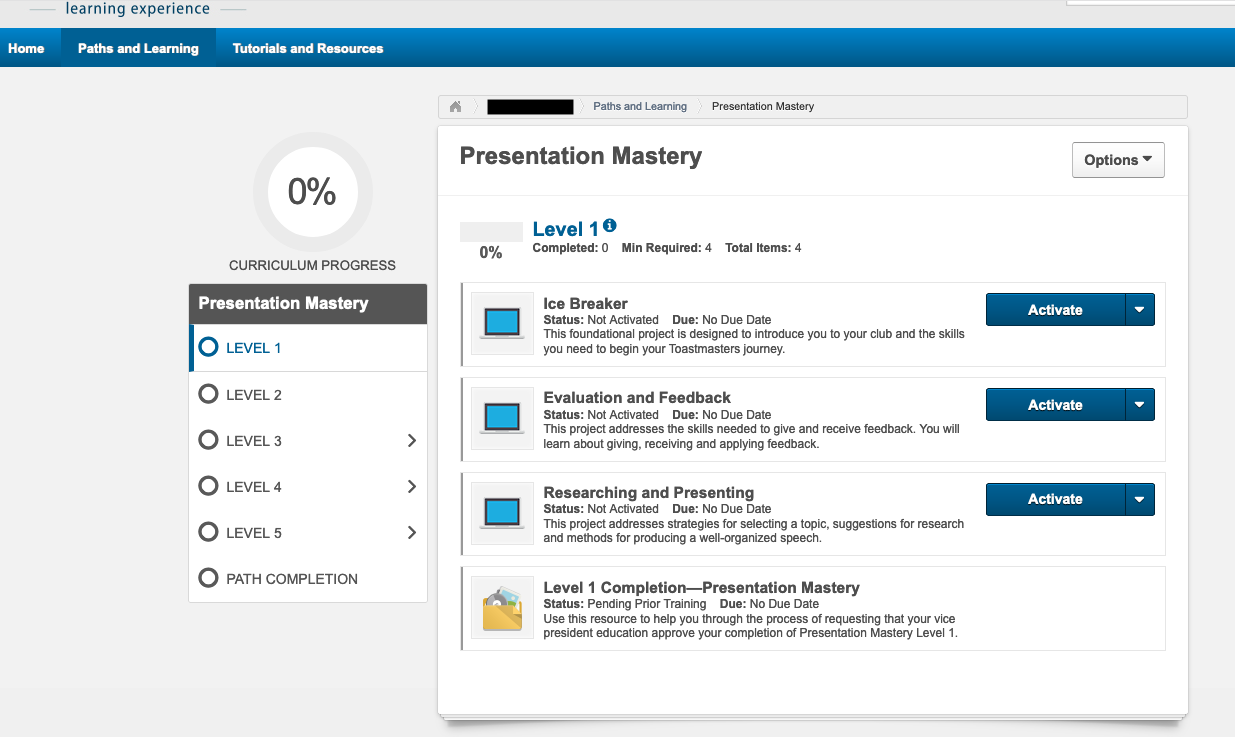
Task: Click the Presentation Mastery sidebar header
Action: click(308, 304)
